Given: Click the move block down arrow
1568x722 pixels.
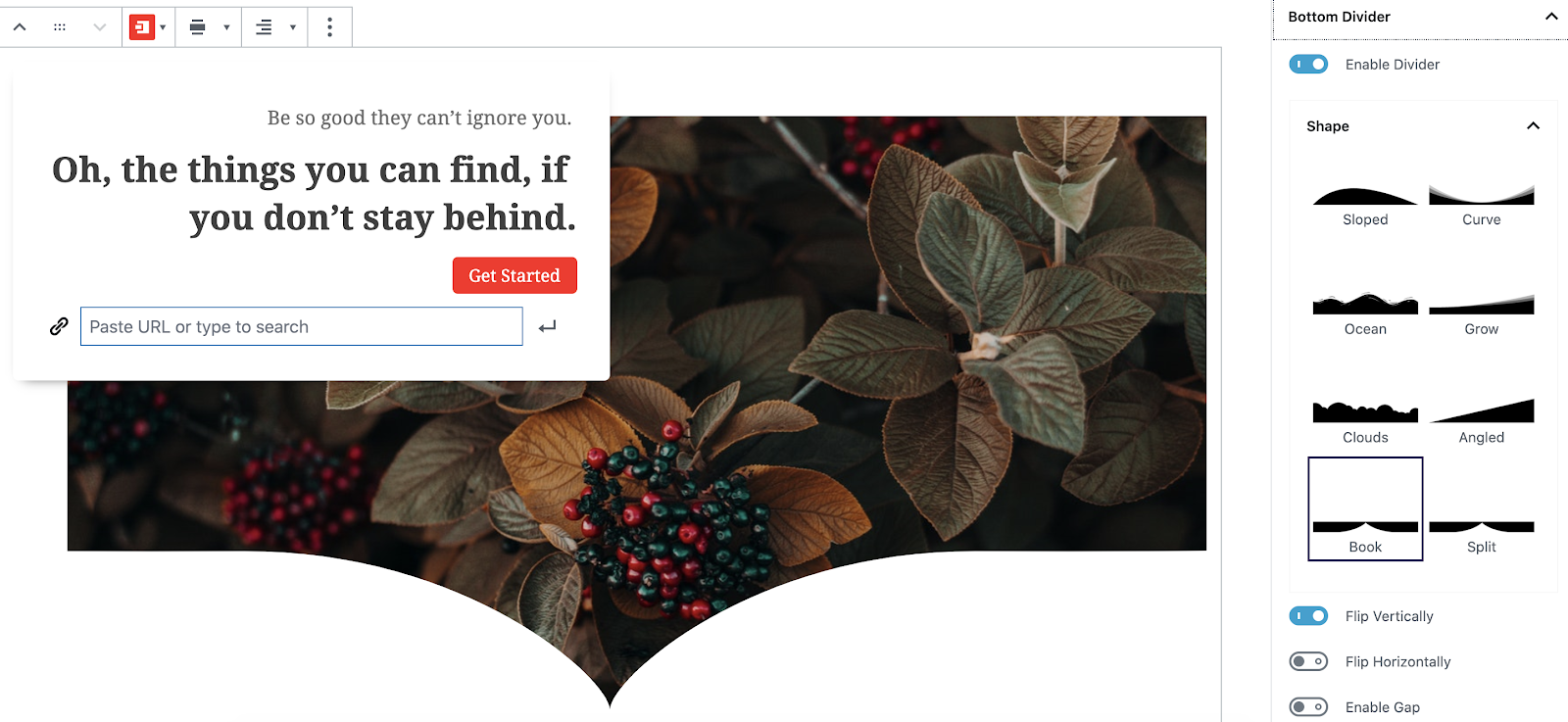Looking at the screenshot, I should pyautogui.click(x=100, y=27).
